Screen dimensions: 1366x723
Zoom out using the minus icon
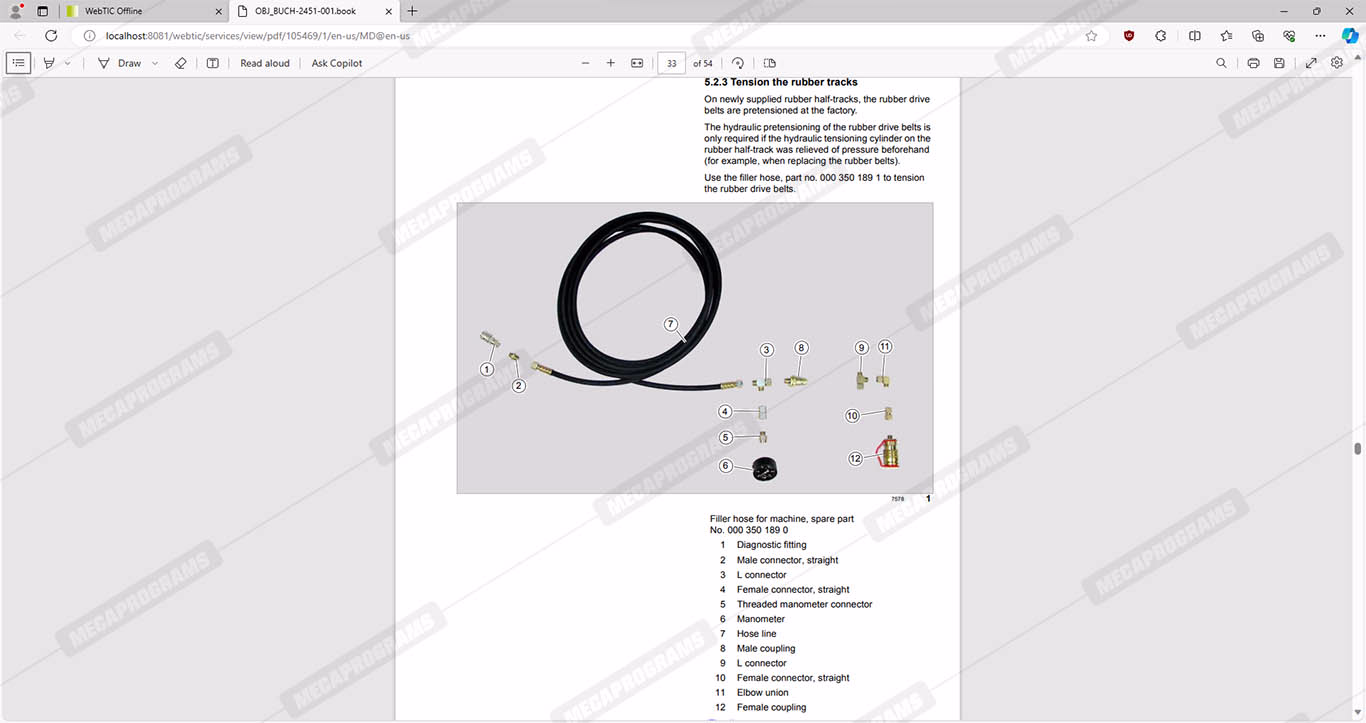point(586,63)
